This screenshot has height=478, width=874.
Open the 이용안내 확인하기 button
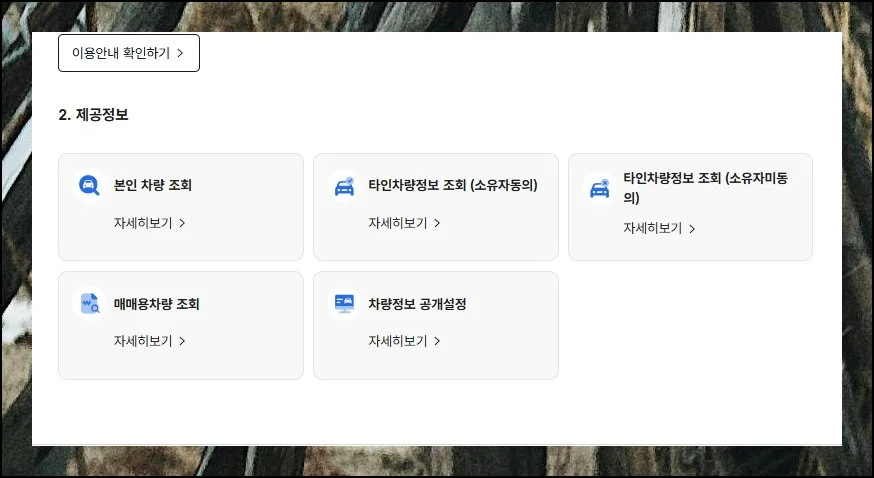tap(128, 53)
